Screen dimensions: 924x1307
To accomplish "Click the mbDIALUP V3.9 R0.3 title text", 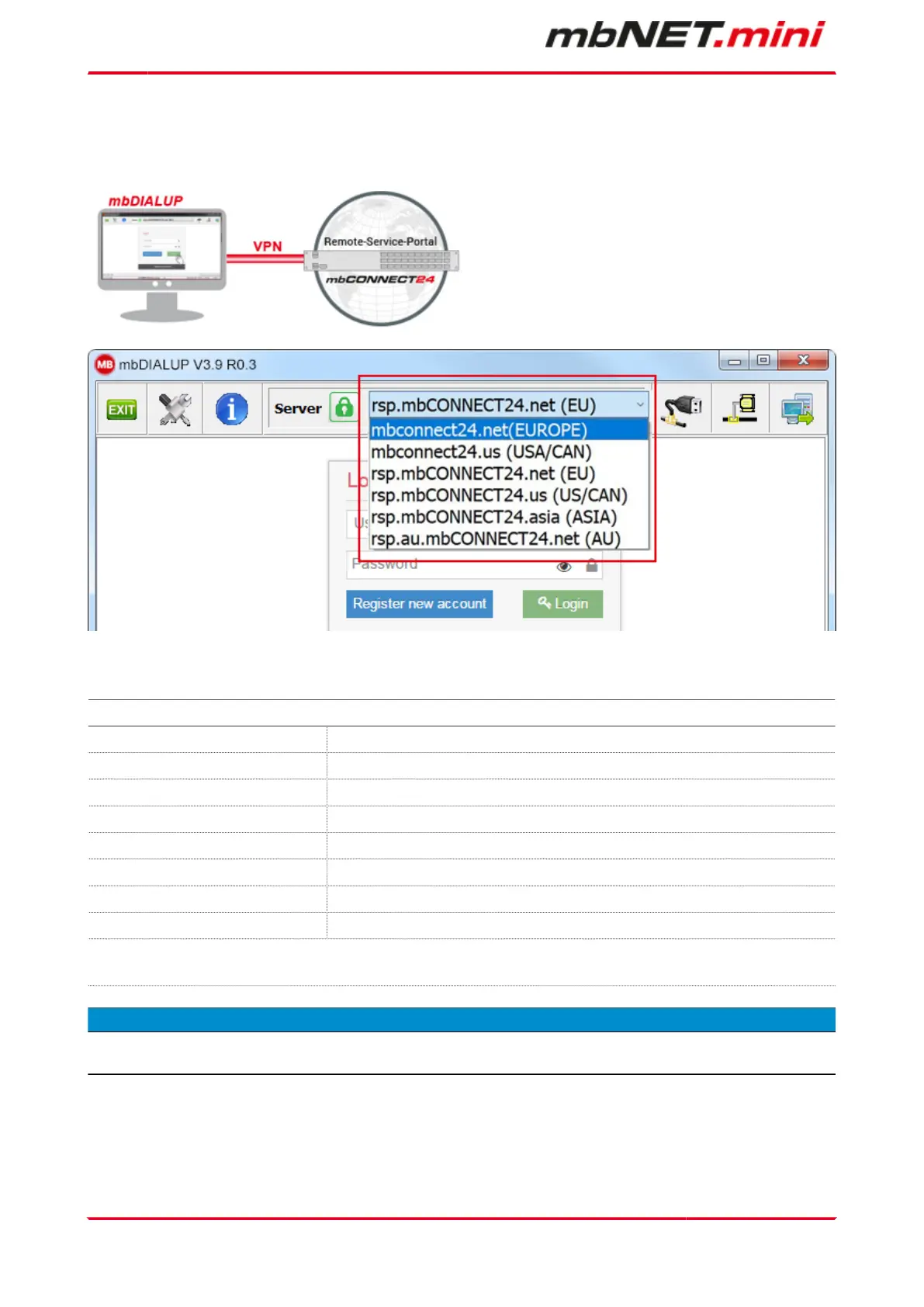I will [188, 365].
